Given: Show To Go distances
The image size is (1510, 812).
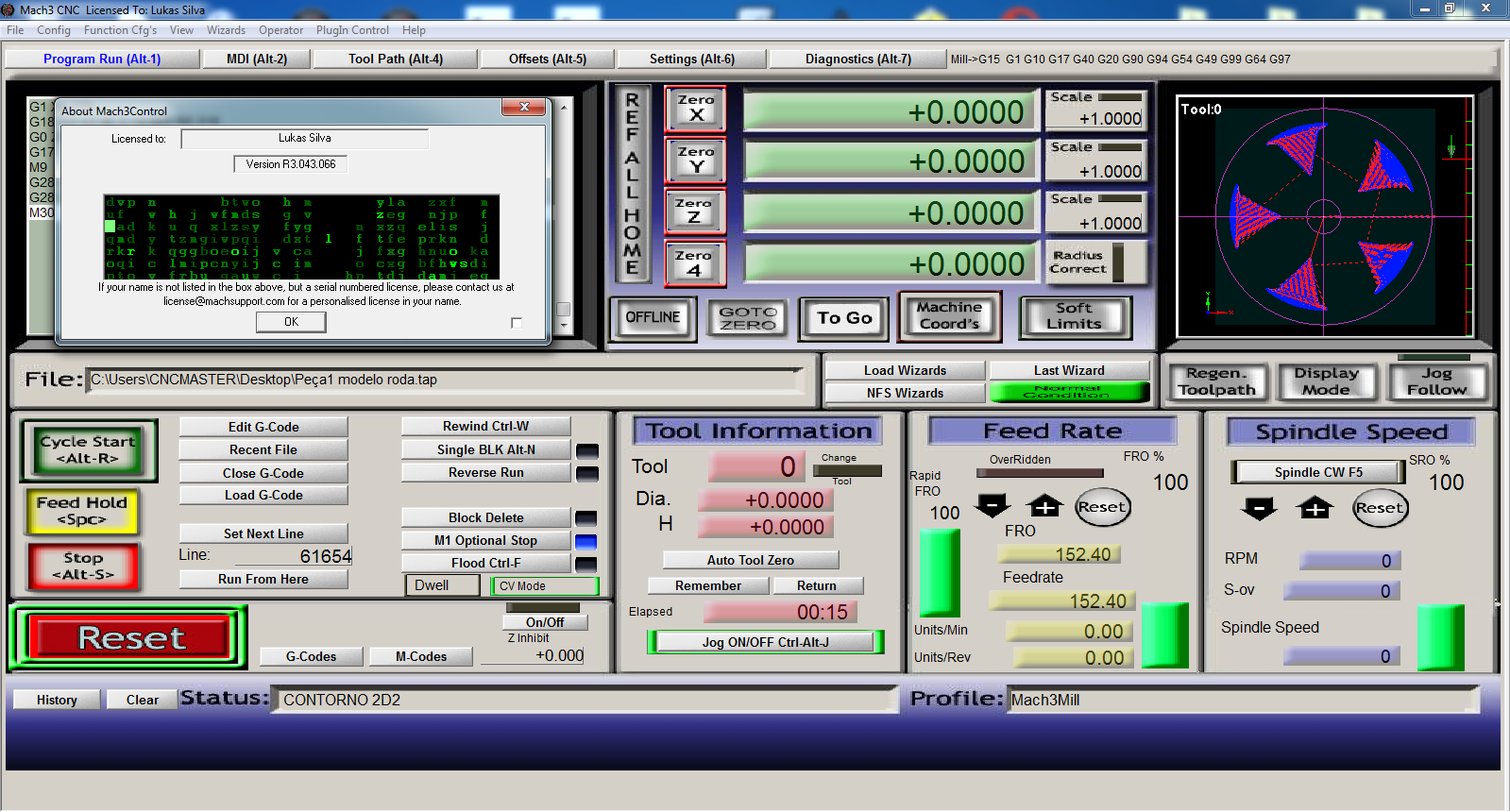Looking at the screenshot, I should point(844,318).
